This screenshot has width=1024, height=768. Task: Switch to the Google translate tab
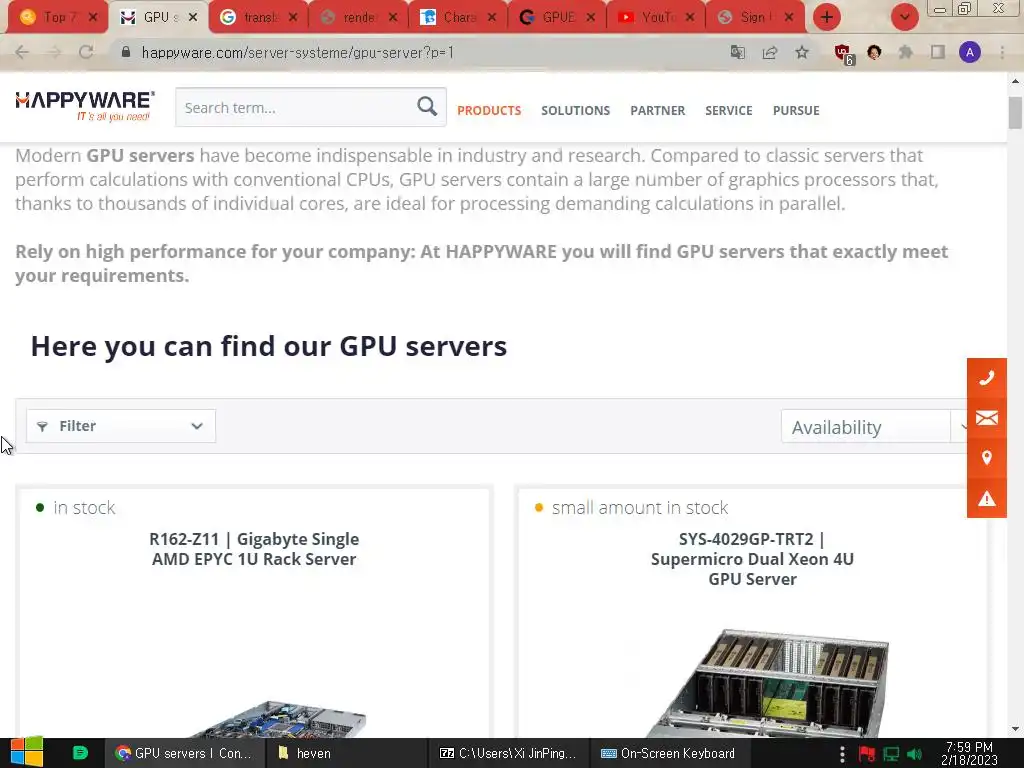[x=259, y=17]
